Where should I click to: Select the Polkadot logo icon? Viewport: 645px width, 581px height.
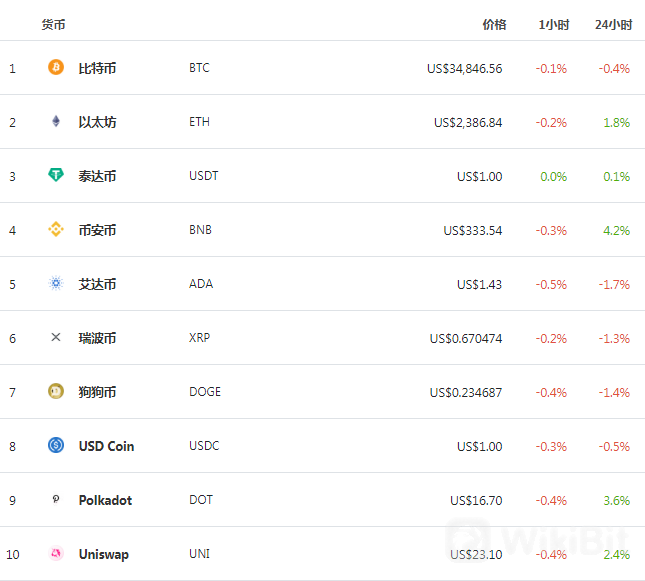click(x=56, y=499)
